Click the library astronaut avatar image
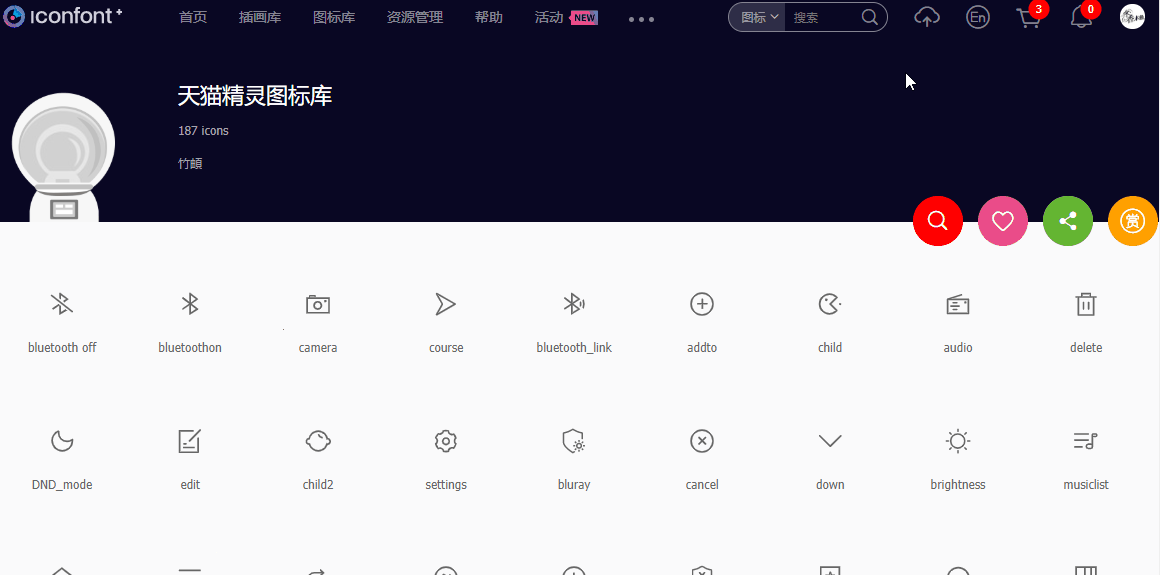Screen dimensions: 1160x575 pos(64,158)
